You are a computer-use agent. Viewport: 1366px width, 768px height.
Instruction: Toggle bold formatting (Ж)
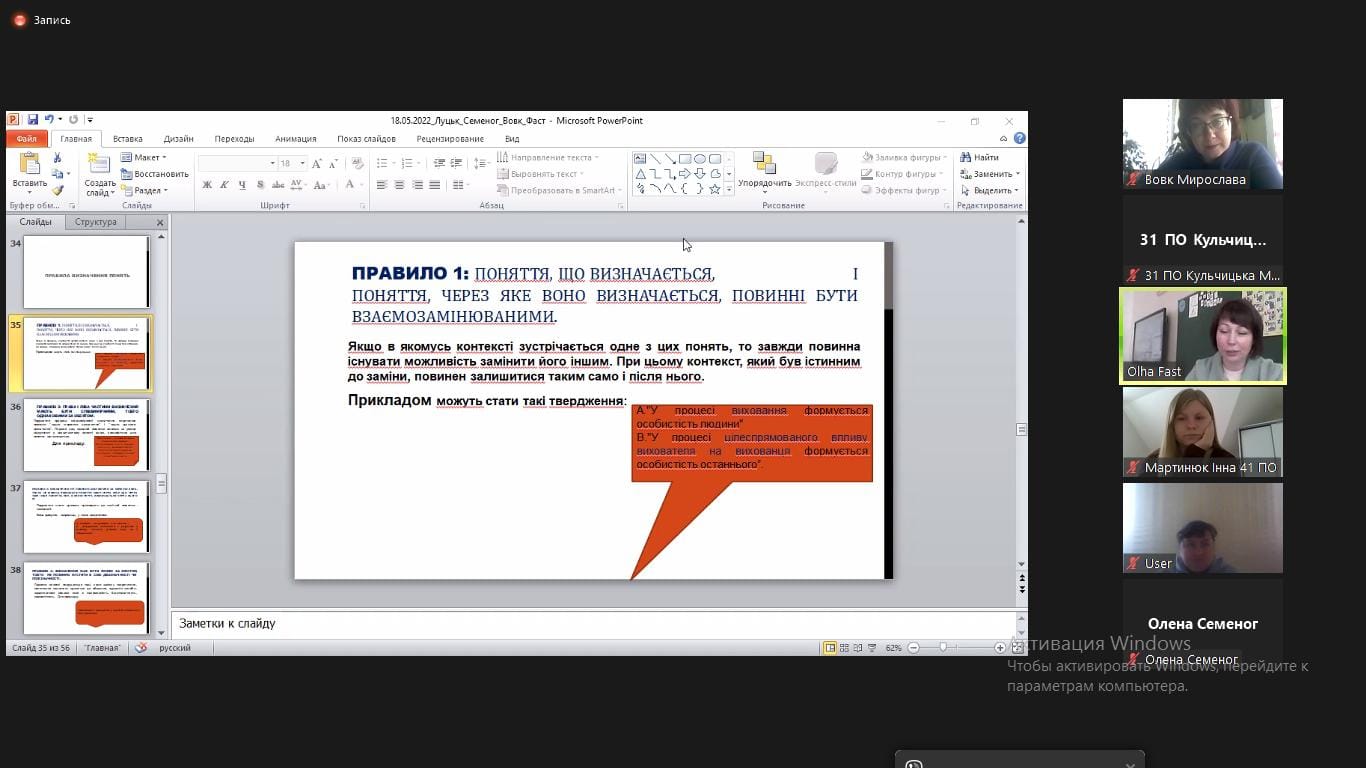pyautogui.click(x=207, y=185)
